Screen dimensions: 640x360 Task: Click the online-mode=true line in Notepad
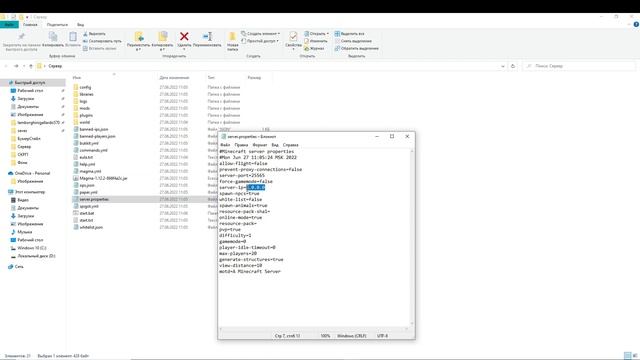(240, 218)
